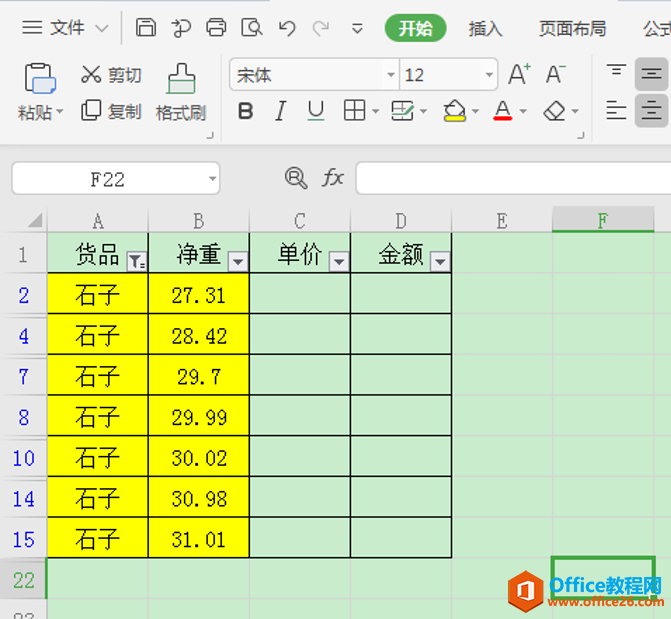The height and width of the screenshot is (619, 671).
Task: Click the top align icon
Action: tap(616, 69)
